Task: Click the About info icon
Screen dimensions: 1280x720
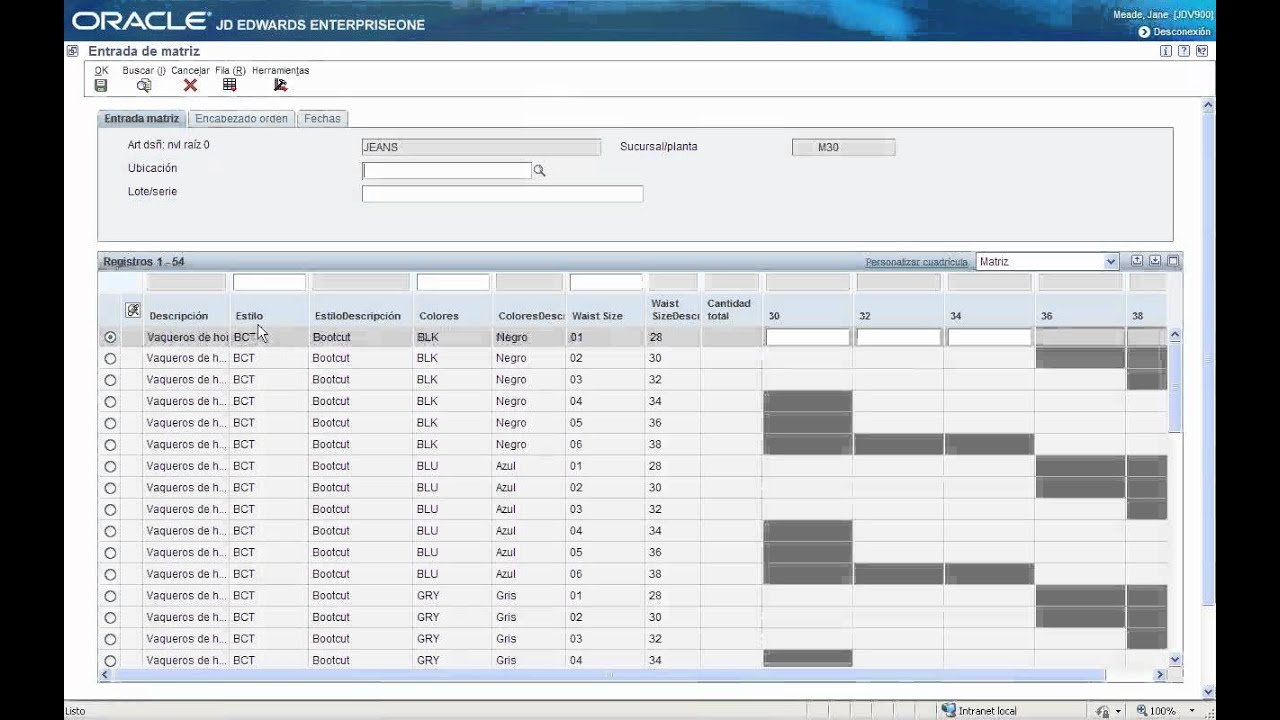Action: click(x=1166, y=51)
